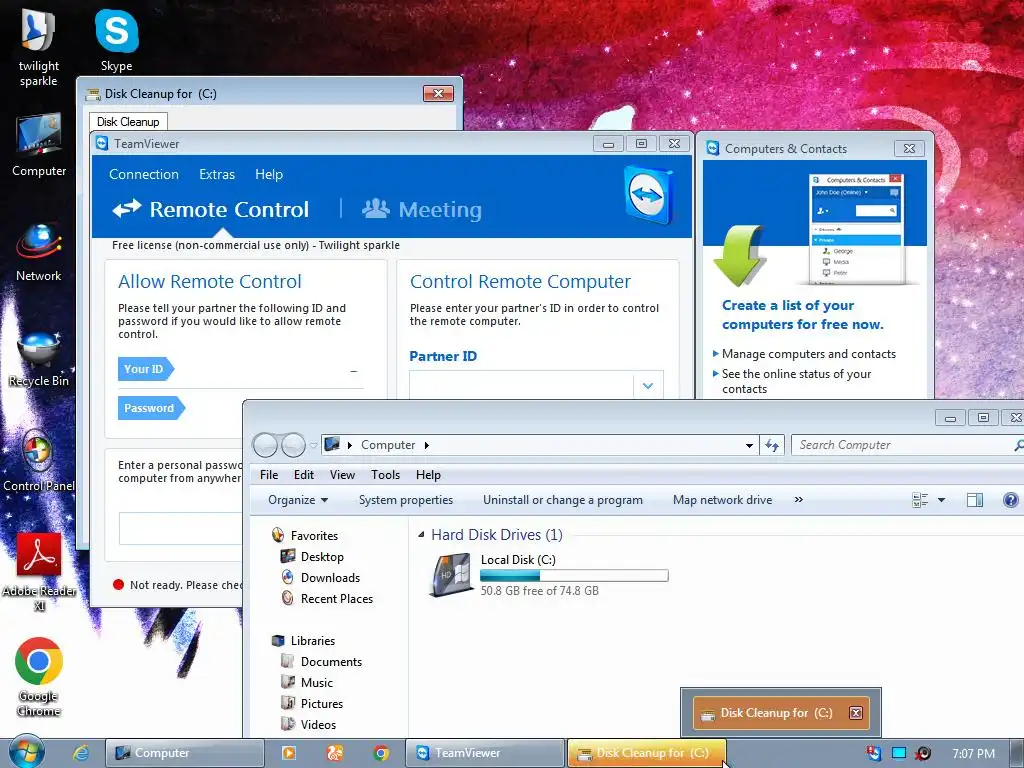Open the Explorer help icon
This screenshot has width=1024, height=768.
coord(1010,500)
